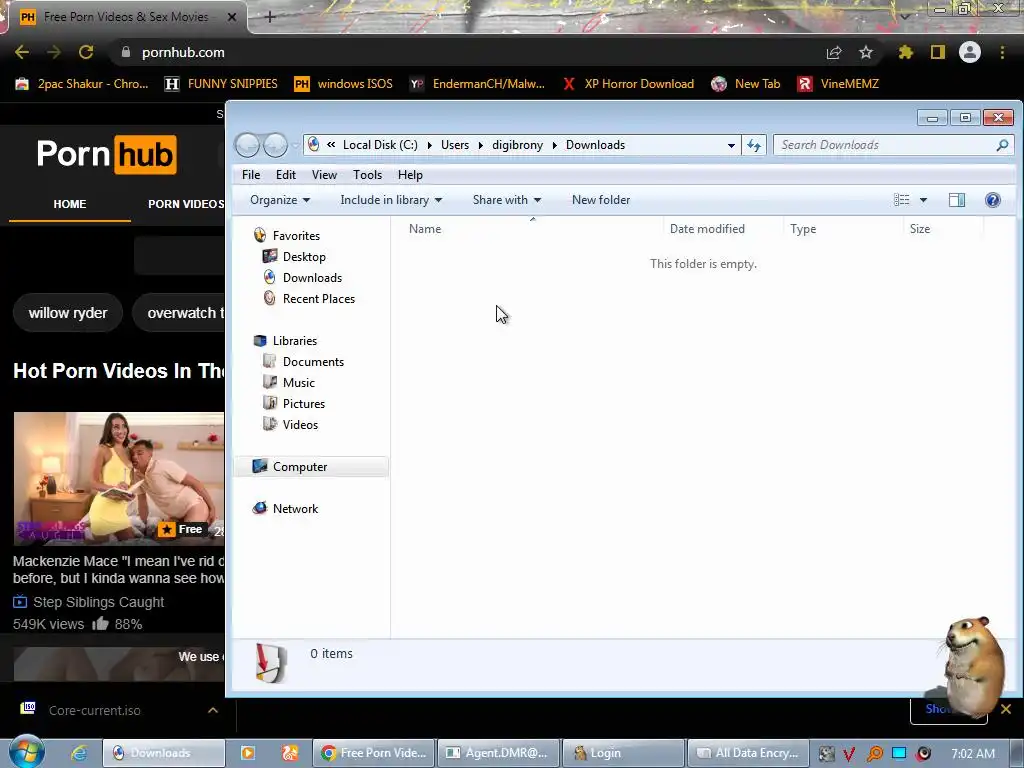Open the View menu in Explorer
The height and width of the screenshot is (768, 1024).
[x=324, y=175]
